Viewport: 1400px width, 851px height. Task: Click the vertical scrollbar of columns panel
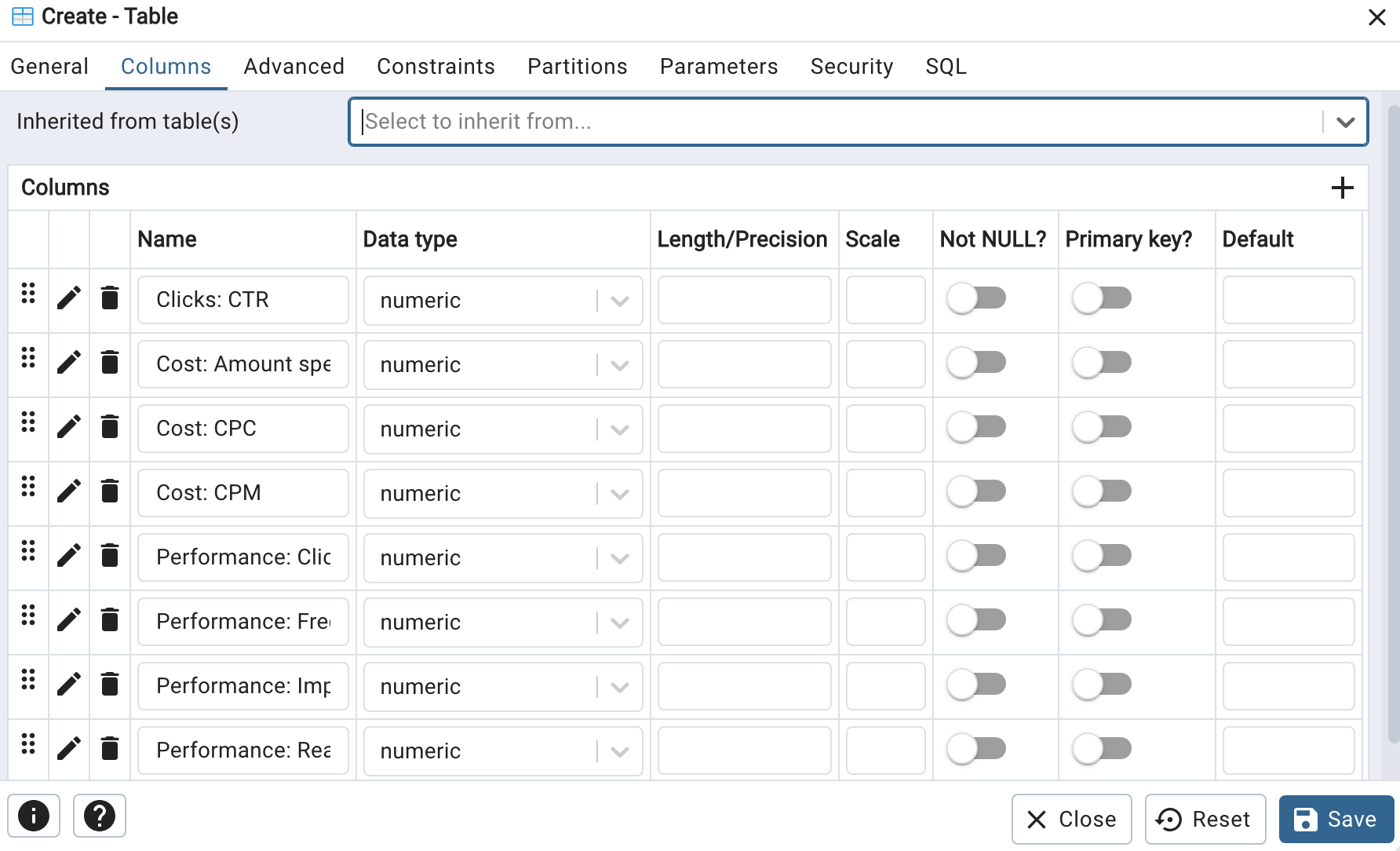(1393, 424)
